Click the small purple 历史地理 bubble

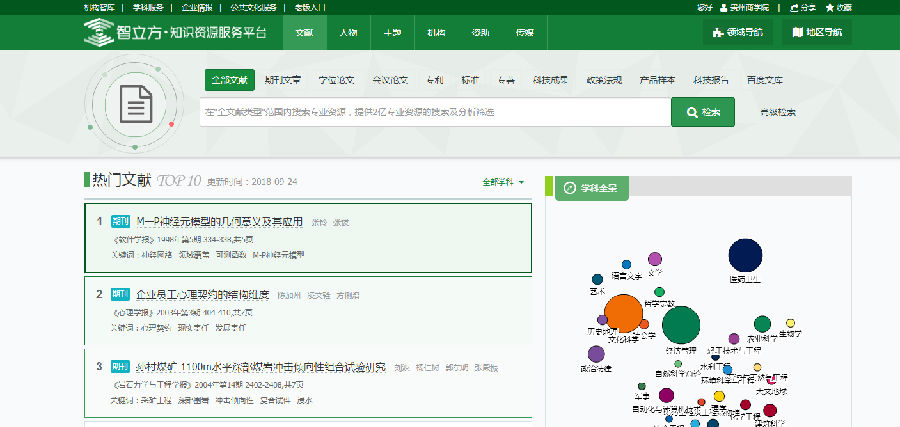point(602,320)
